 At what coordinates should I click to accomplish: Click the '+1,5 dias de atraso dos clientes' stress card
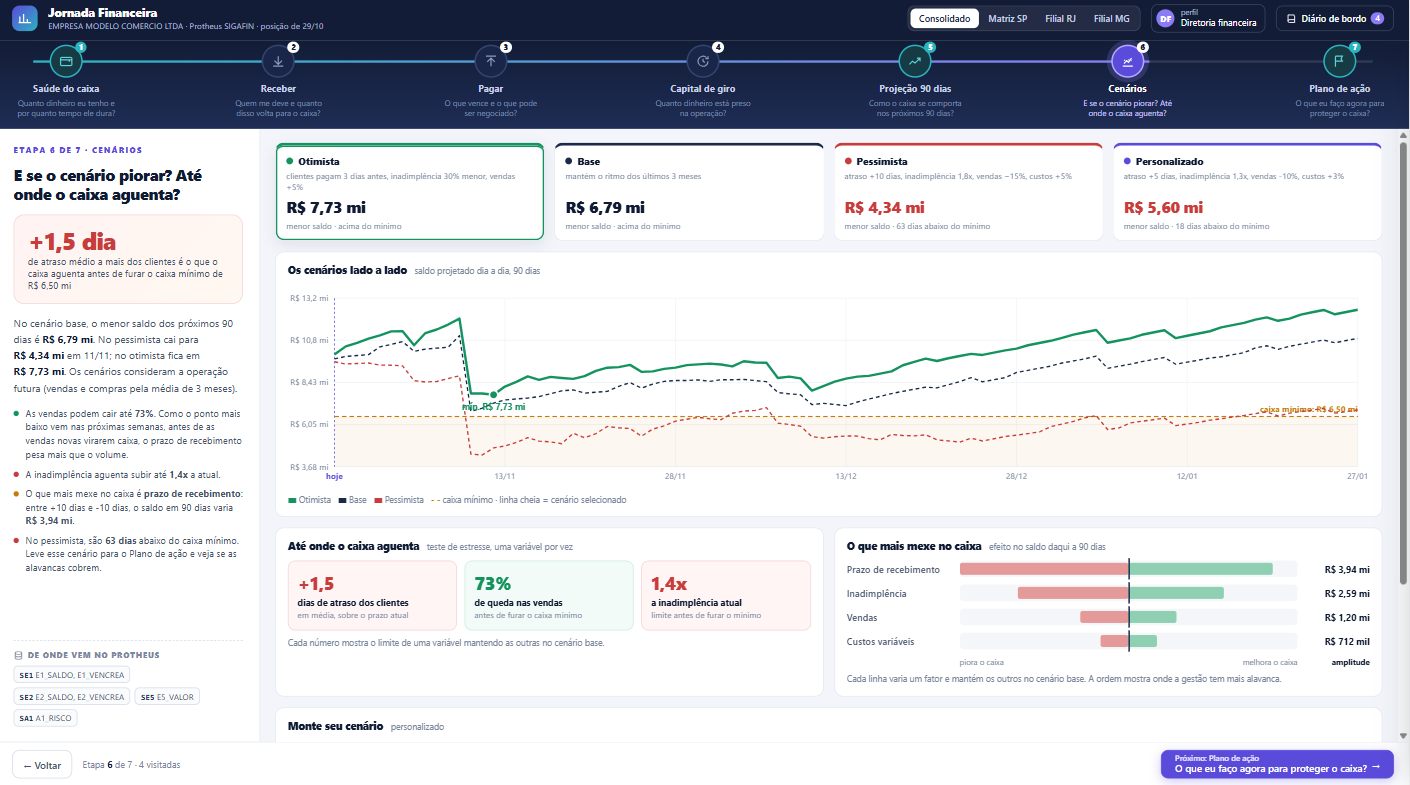372,595
